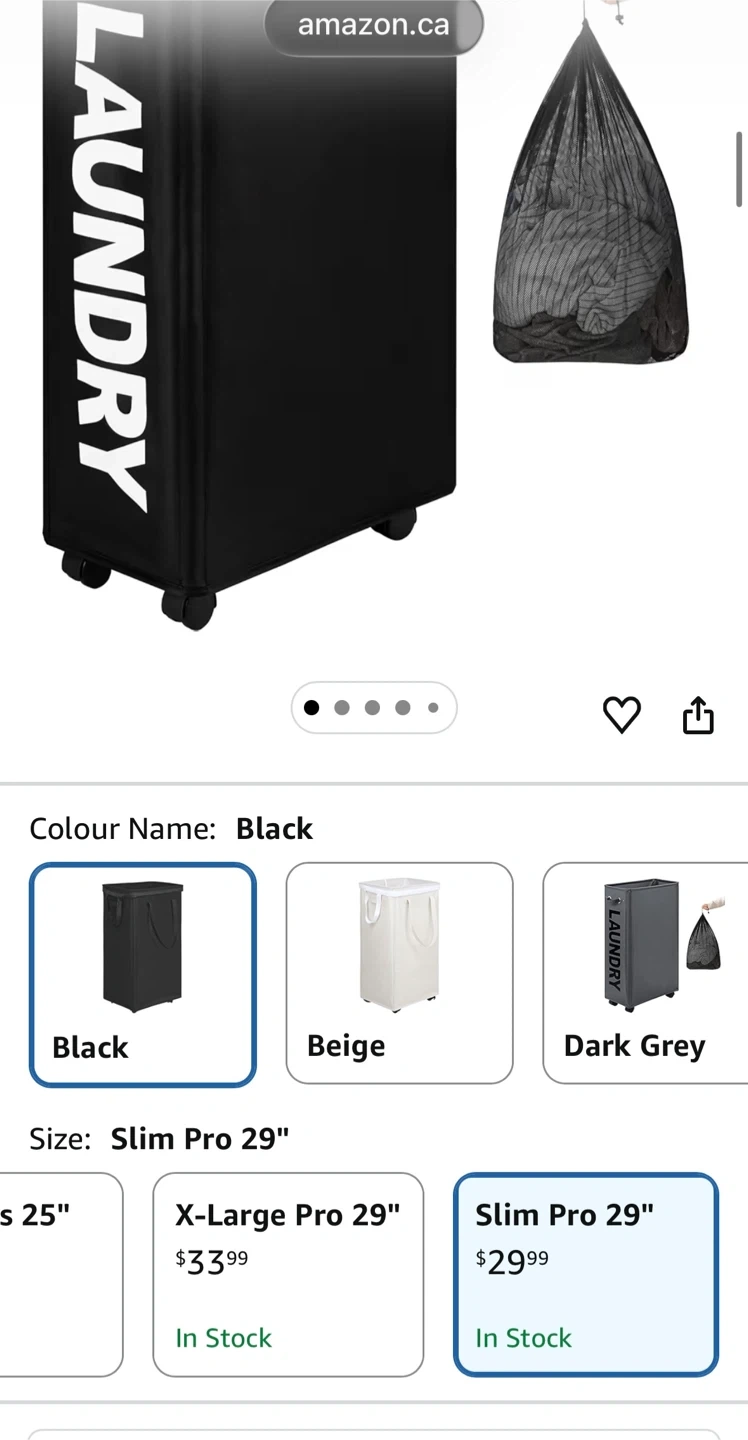Tap the X-Large Pro $33.99 price
Screen dimensions: 748x1440
212,1262
